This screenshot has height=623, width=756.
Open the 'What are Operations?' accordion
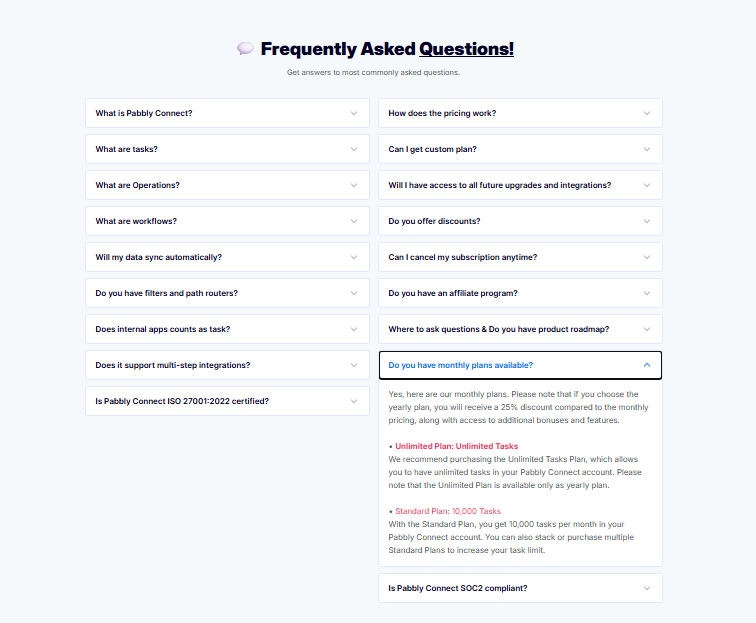[227, 185]
